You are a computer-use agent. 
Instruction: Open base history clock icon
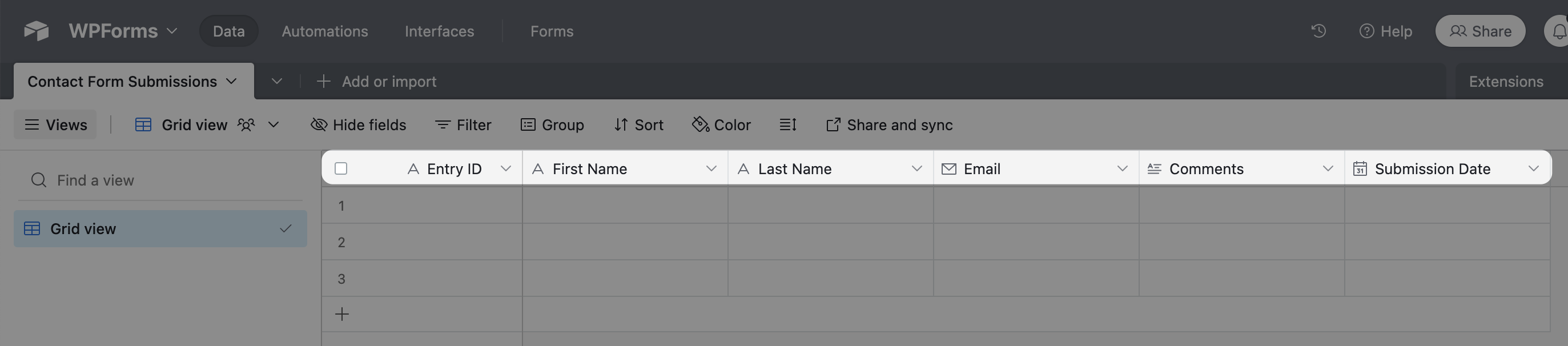pyautogui.click(x=1318, y=31)
